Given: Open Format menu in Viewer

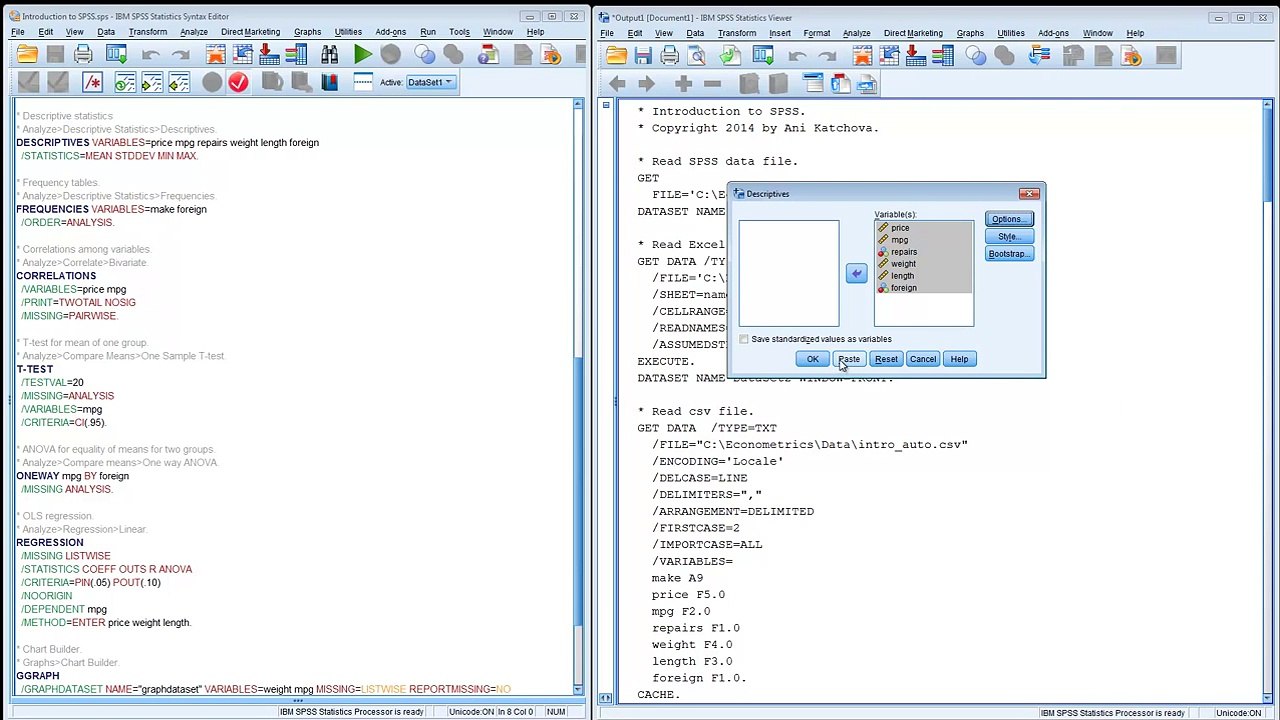Looking at the screenshot, I should click(817, 33).
